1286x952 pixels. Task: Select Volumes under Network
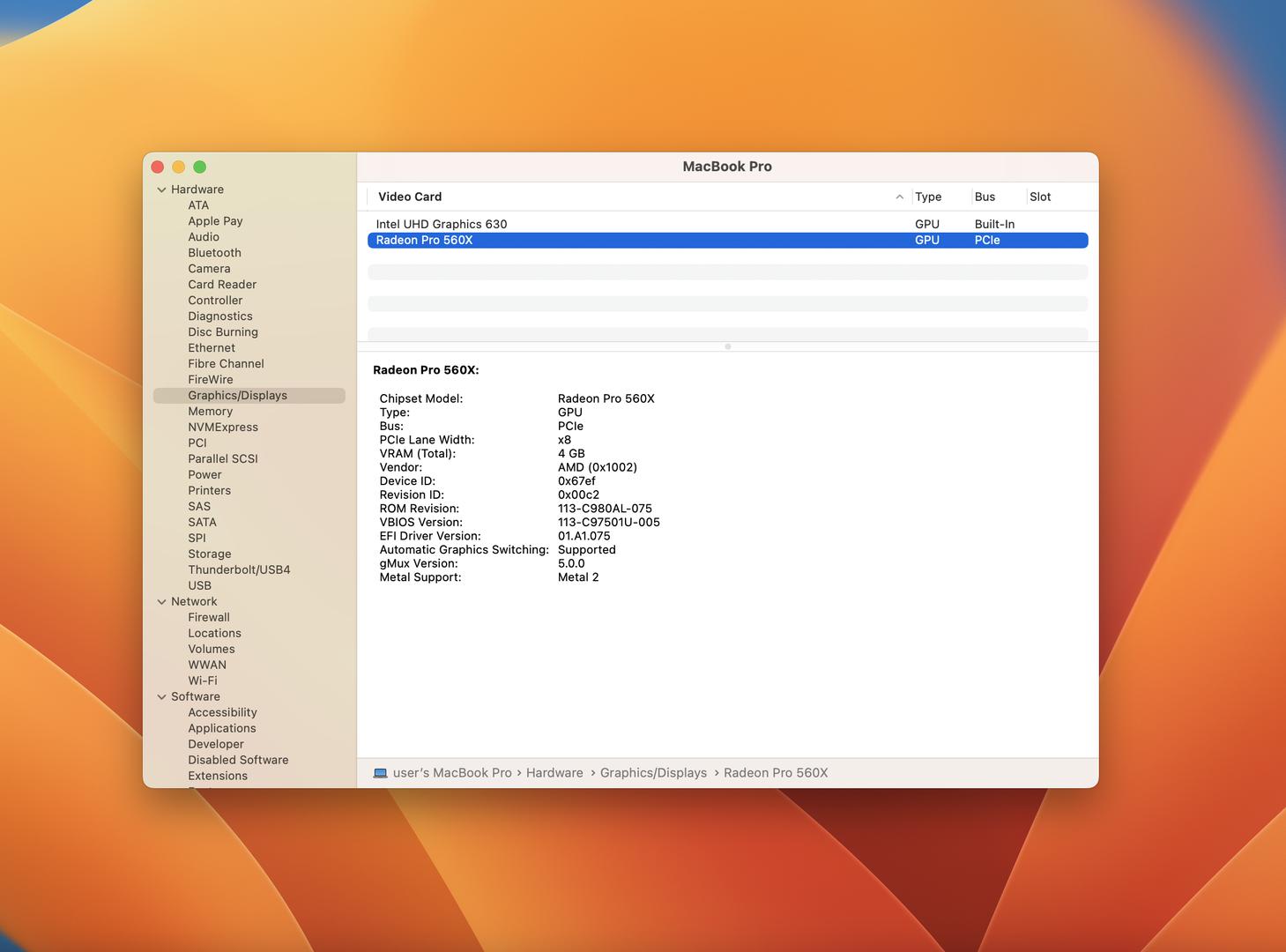pos(212,650)
